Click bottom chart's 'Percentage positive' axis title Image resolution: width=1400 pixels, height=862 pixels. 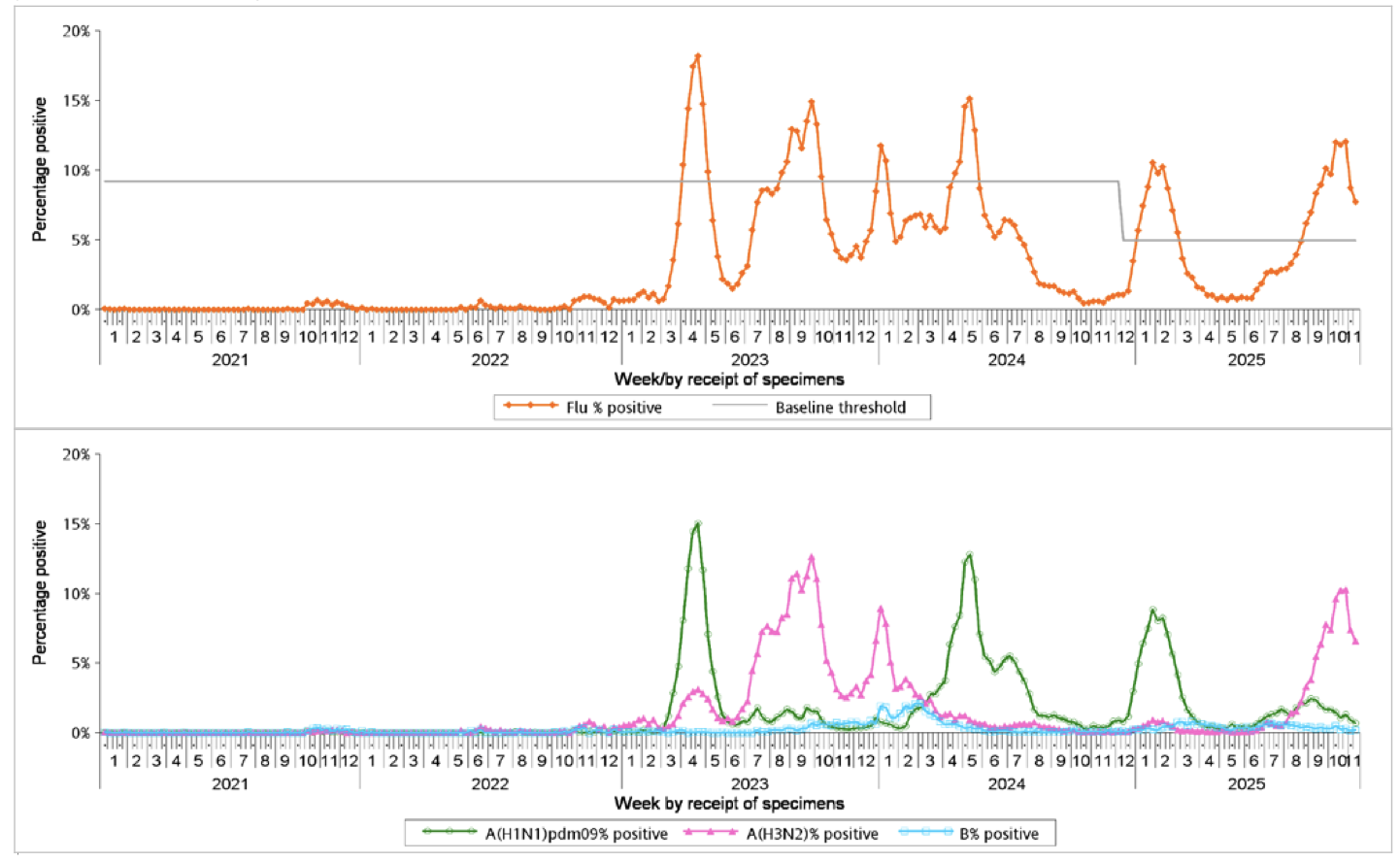tap(39, 592)
